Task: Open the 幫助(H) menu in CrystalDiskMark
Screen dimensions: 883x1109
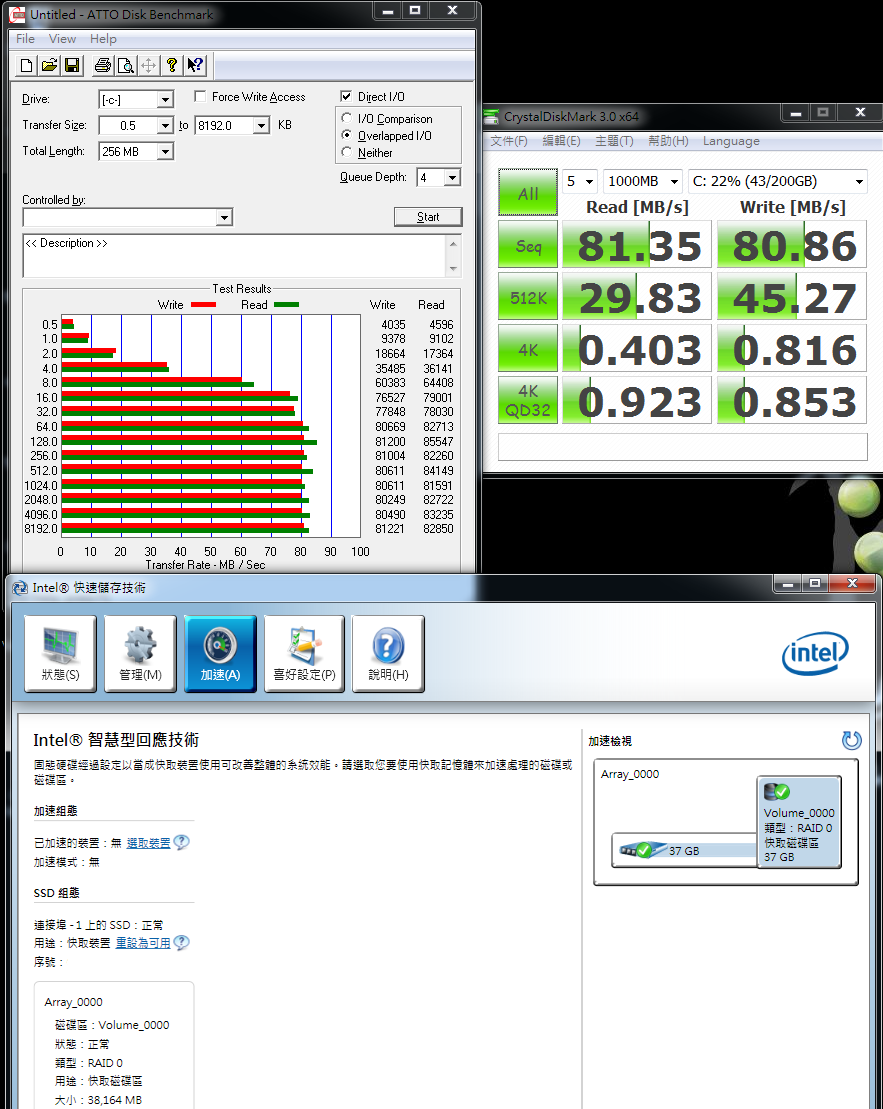Action: [x=668, y=141]
